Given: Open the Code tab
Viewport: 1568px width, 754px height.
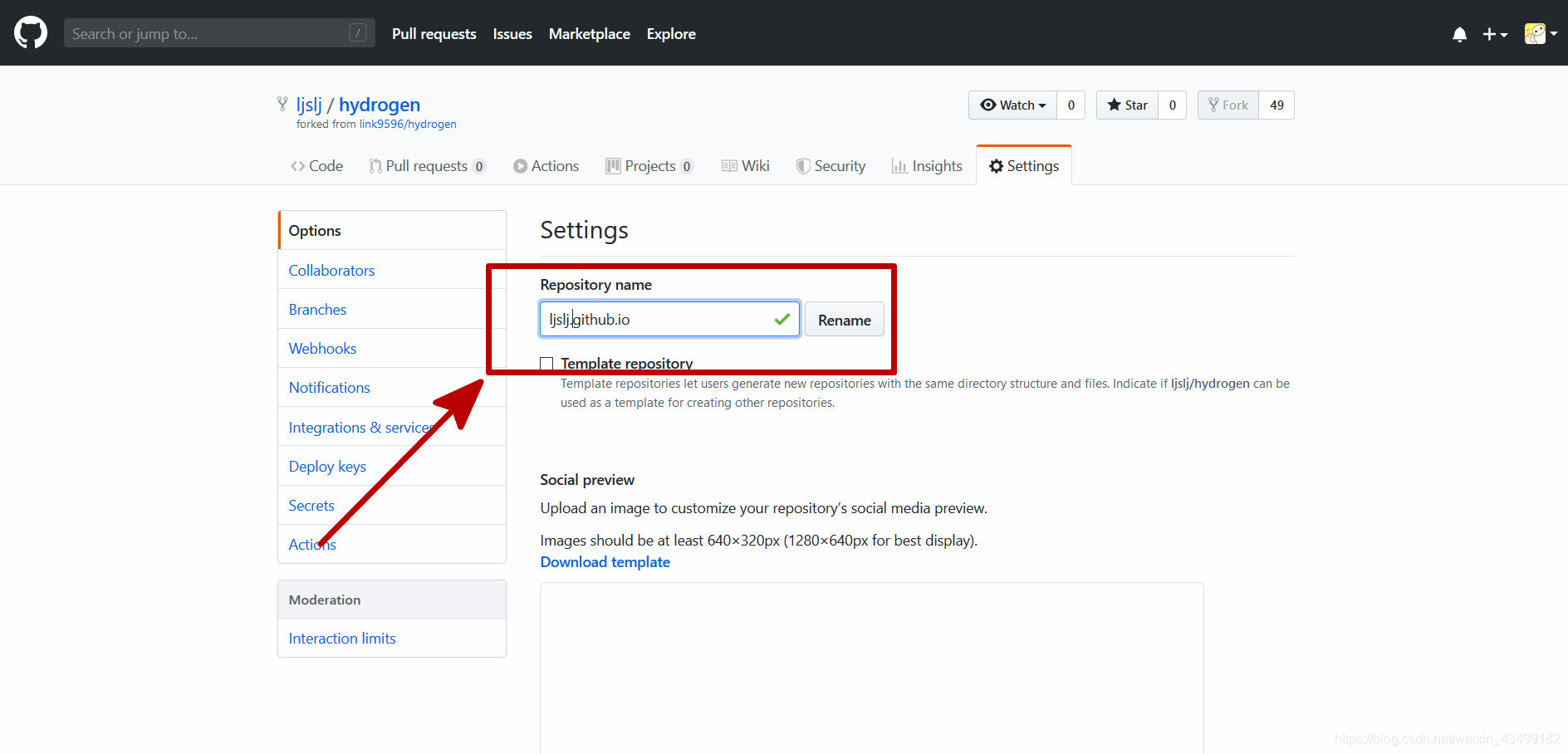Looking at the screenshot, I should coord(316,166).
